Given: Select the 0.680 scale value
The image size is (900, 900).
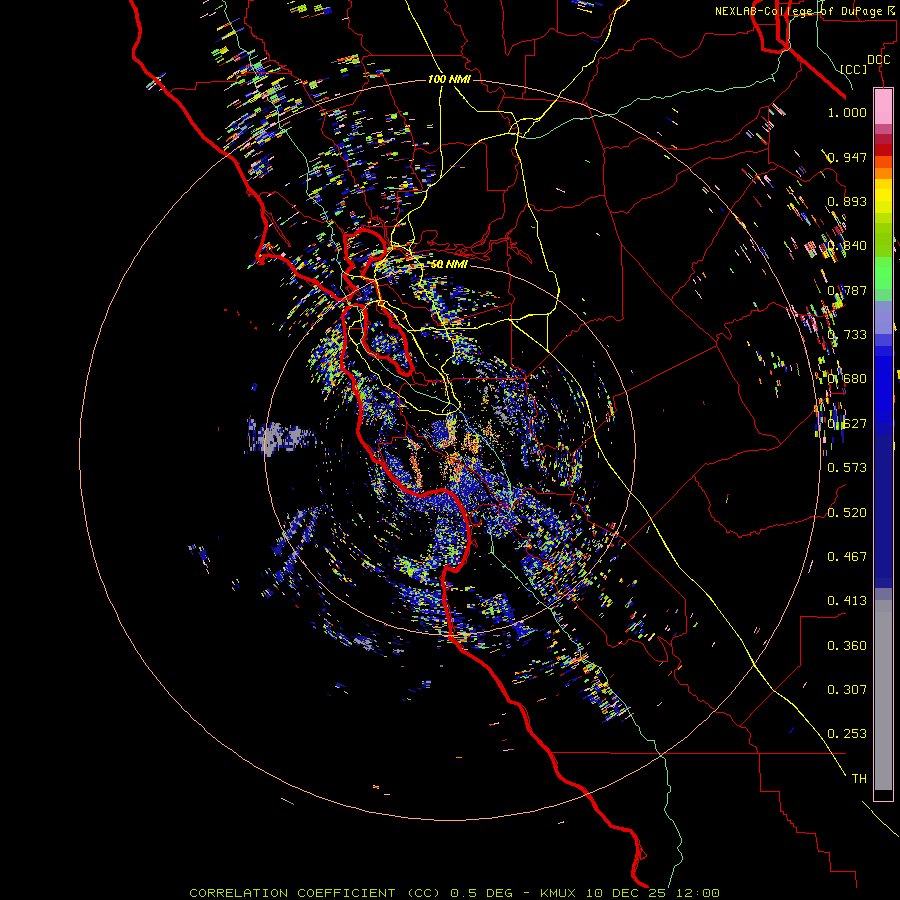Looking at the screenshot, I should 847,379.
